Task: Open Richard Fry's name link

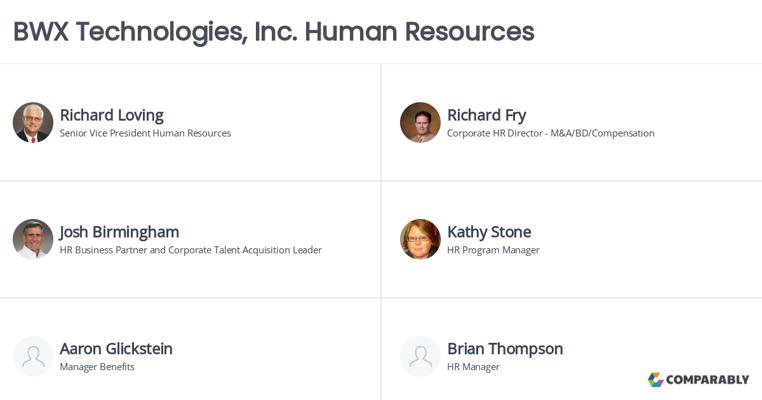Action: [x=486, y=115]
